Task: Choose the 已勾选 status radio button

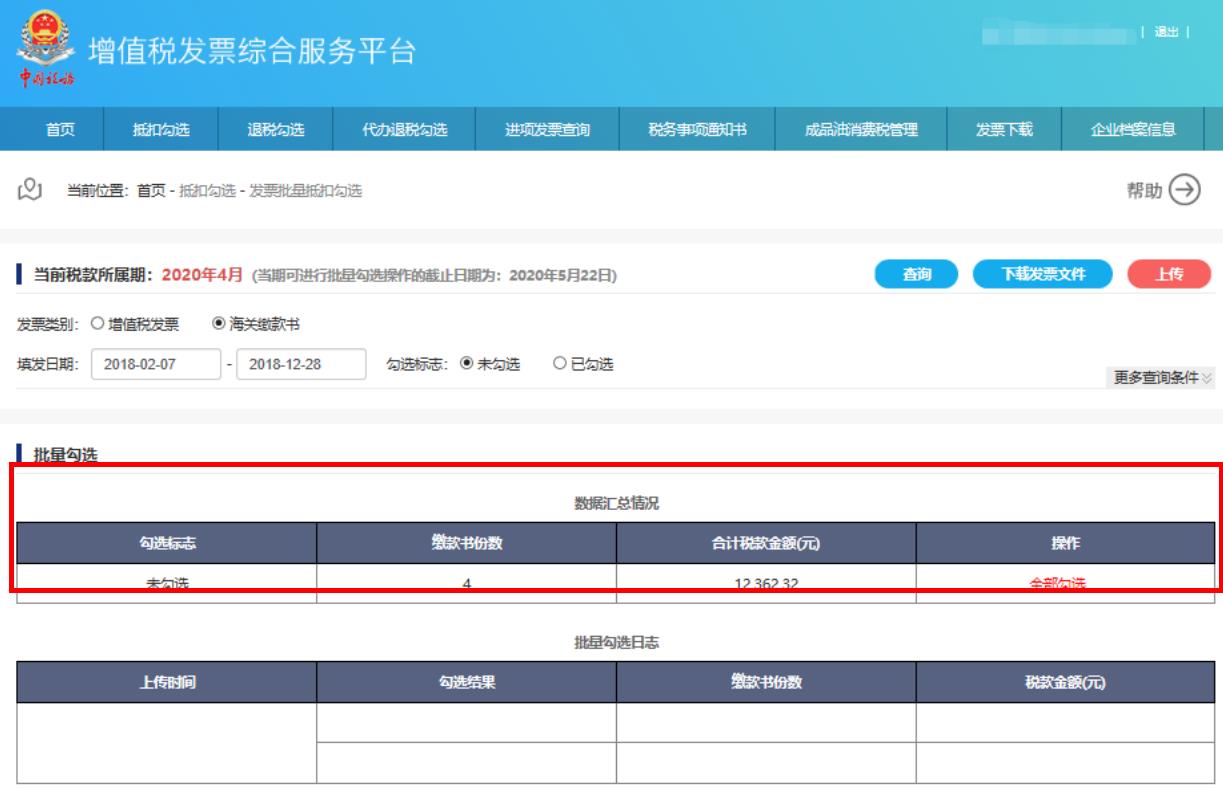Action: [559, 364]
